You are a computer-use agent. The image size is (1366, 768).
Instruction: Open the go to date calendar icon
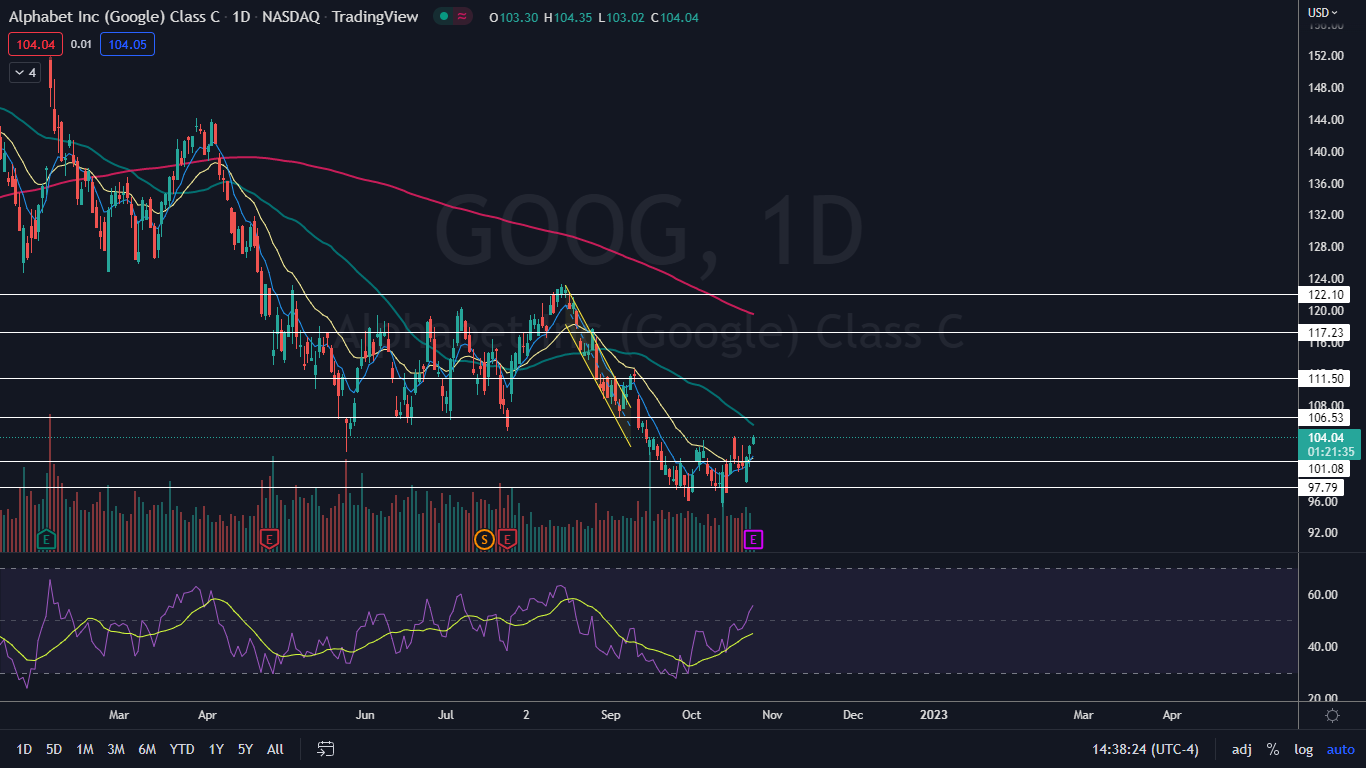coord(325,748)
